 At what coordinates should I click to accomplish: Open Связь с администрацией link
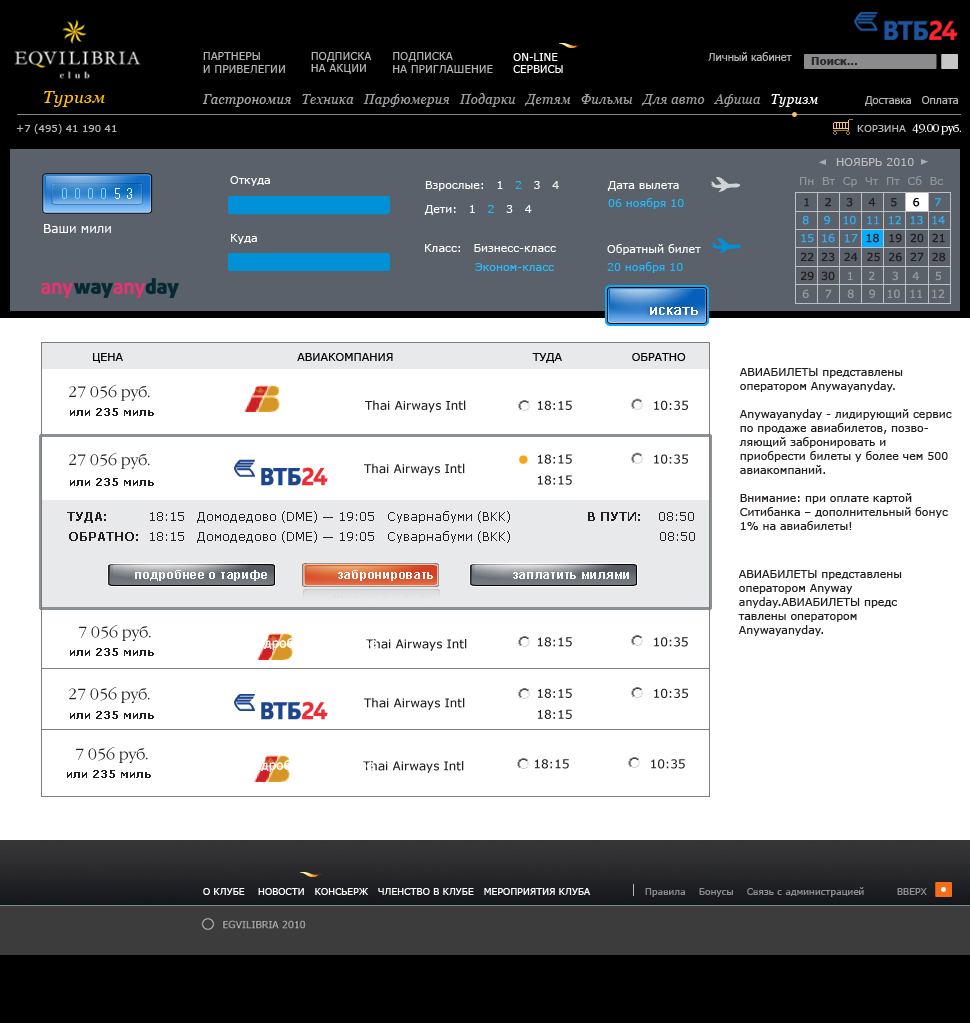805,892
